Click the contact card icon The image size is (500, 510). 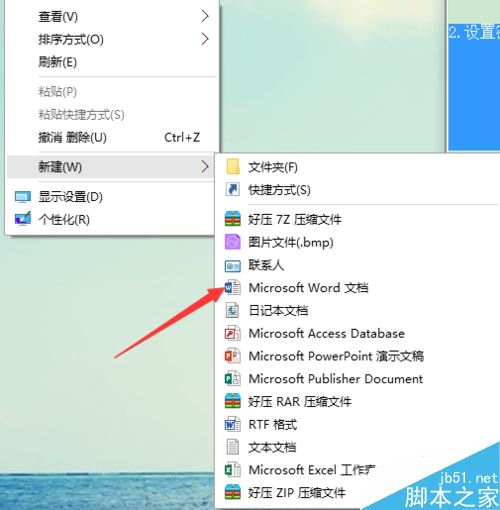pyautogui.click(x=233, y=266)
